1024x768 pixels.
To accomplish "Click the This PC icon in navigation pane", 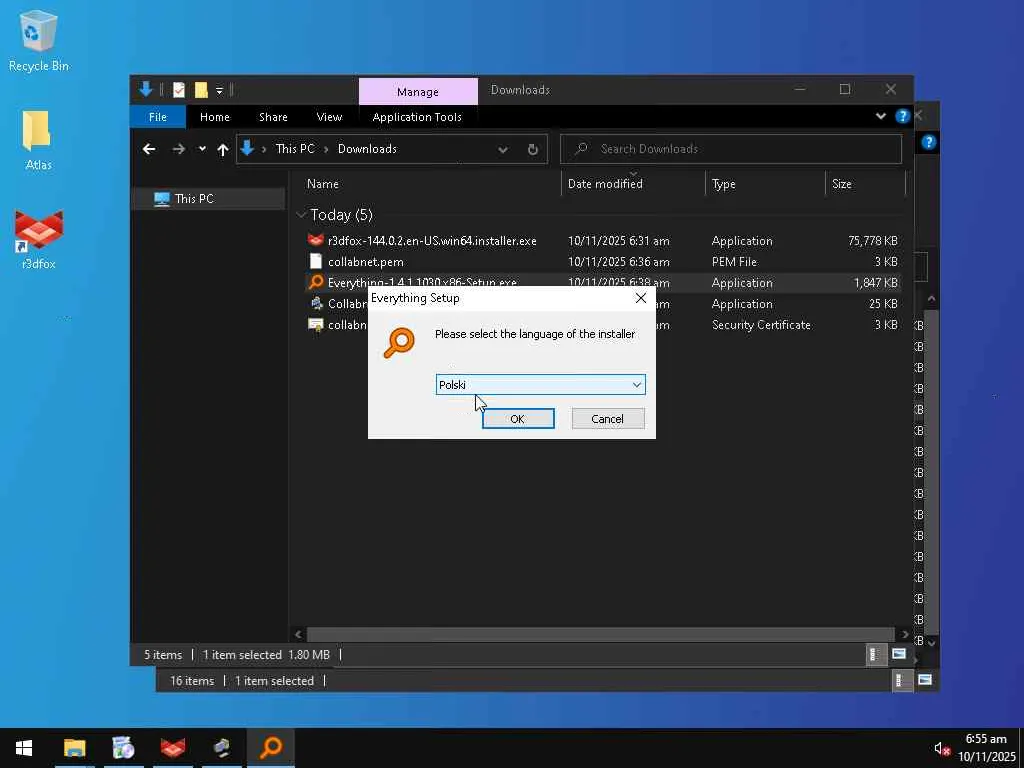I will click(x=161, y=199).
